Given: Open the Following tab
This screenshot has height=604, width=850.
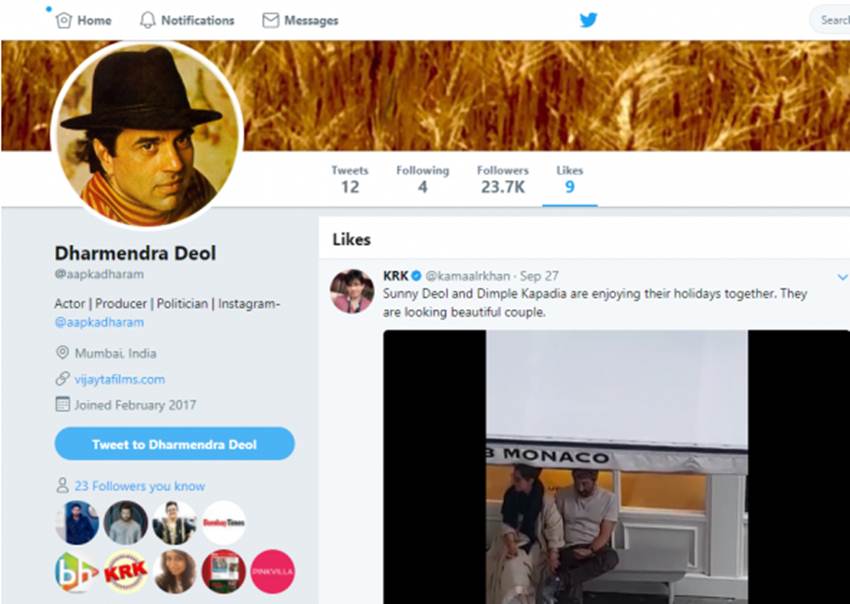Looking at the screenshot, I should tap(422, 179).
